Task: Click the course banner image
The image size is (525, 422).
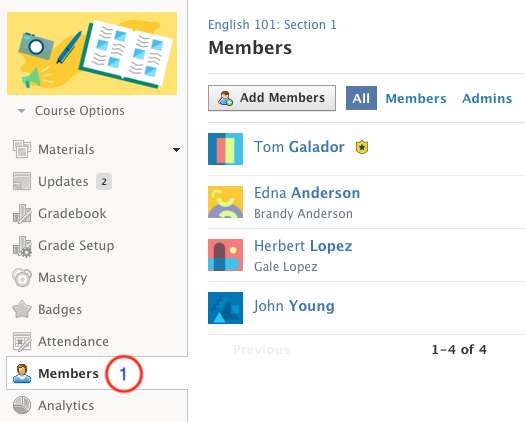Action: (x=92, y=54)
